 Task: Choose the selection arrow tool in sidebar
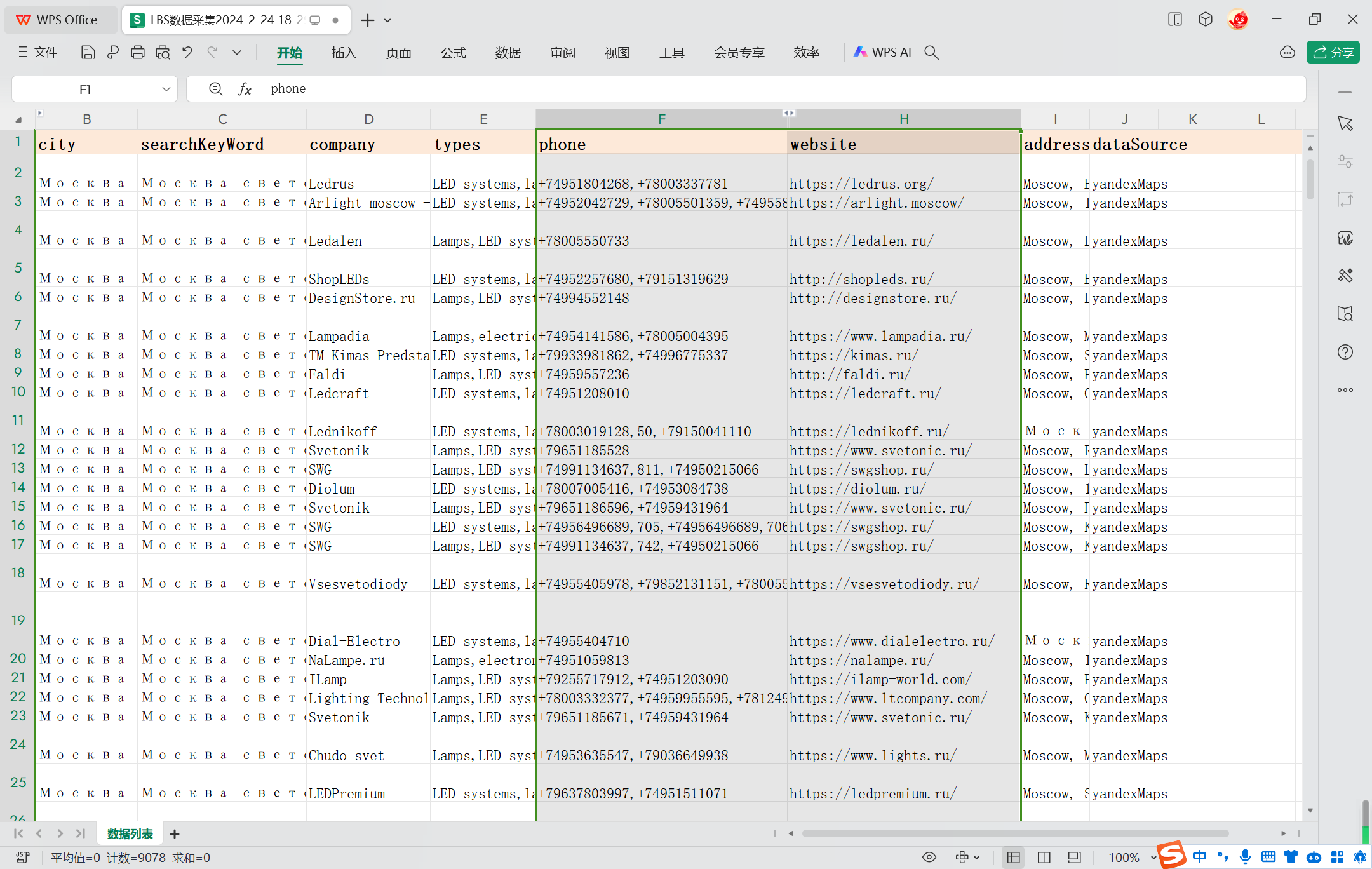[1345, 123]
